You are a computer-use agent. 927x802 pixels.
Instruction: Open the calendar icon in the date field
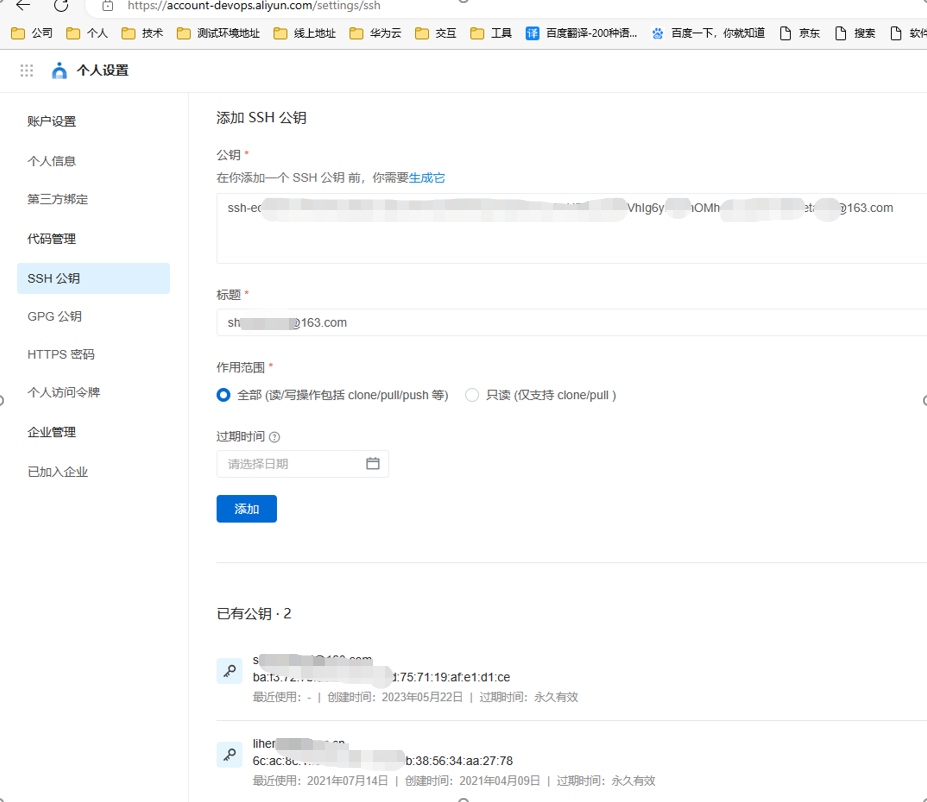click(x=374, y=463)
